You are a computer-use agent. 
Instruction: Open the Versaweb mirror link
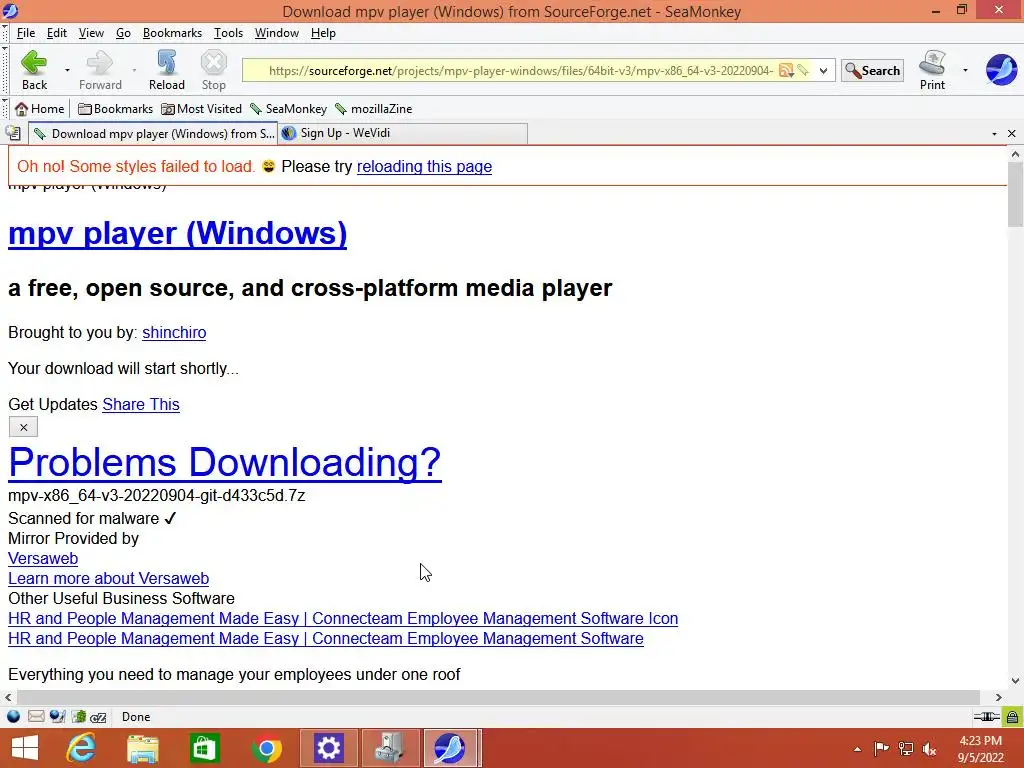click(43, 558)
